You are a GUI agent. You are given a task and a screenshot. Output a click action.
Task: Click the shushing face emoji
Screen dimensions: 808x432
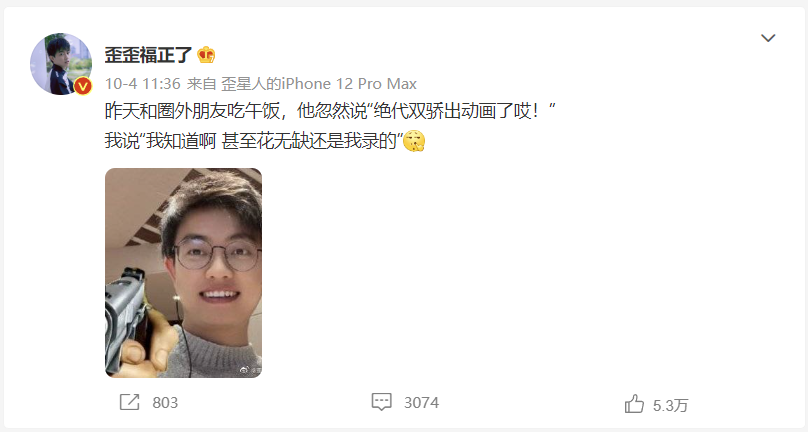pos(413,141)
